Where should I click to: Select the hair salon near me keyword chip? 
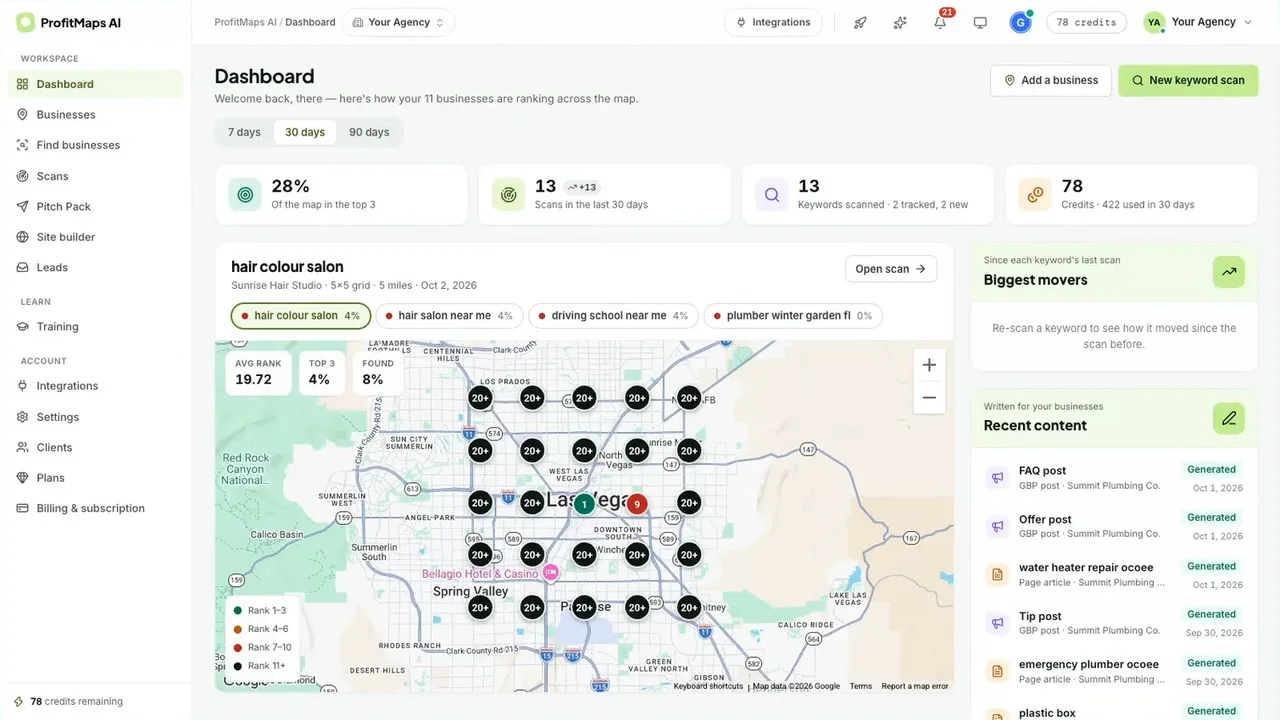coord(449,316)
